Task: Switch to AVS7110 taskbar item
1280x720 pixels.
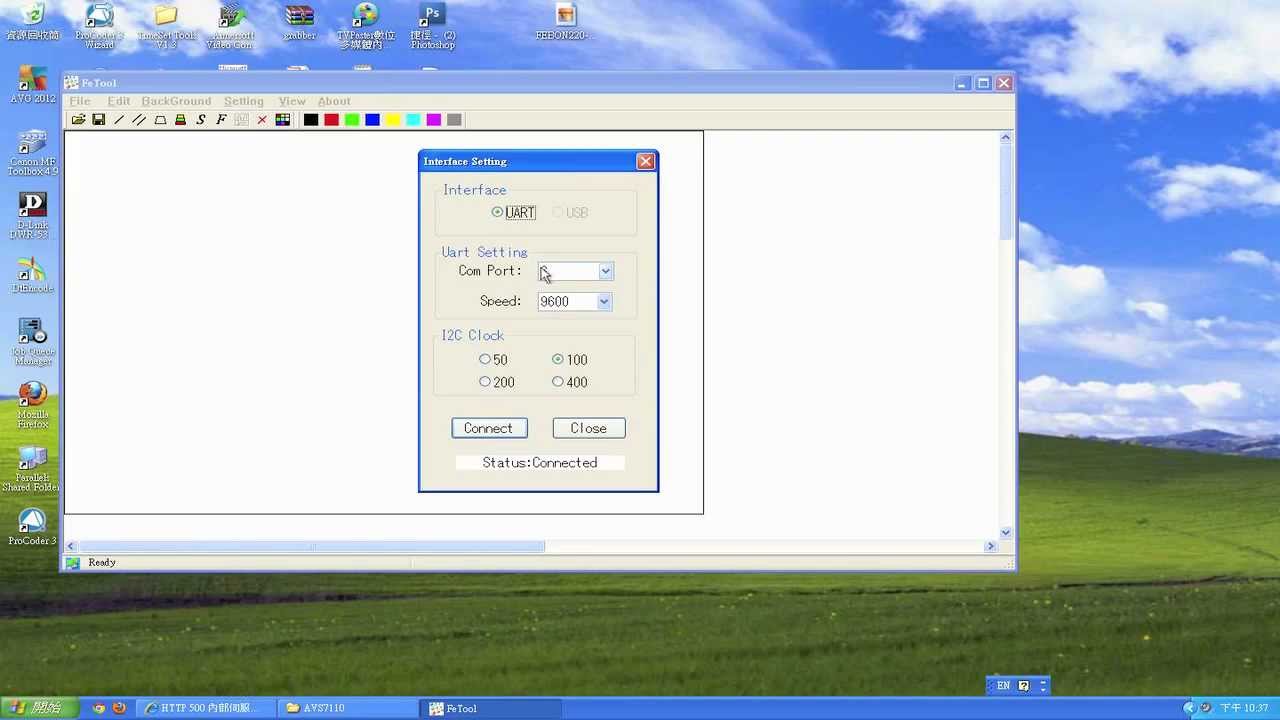Action: point(348,708)
